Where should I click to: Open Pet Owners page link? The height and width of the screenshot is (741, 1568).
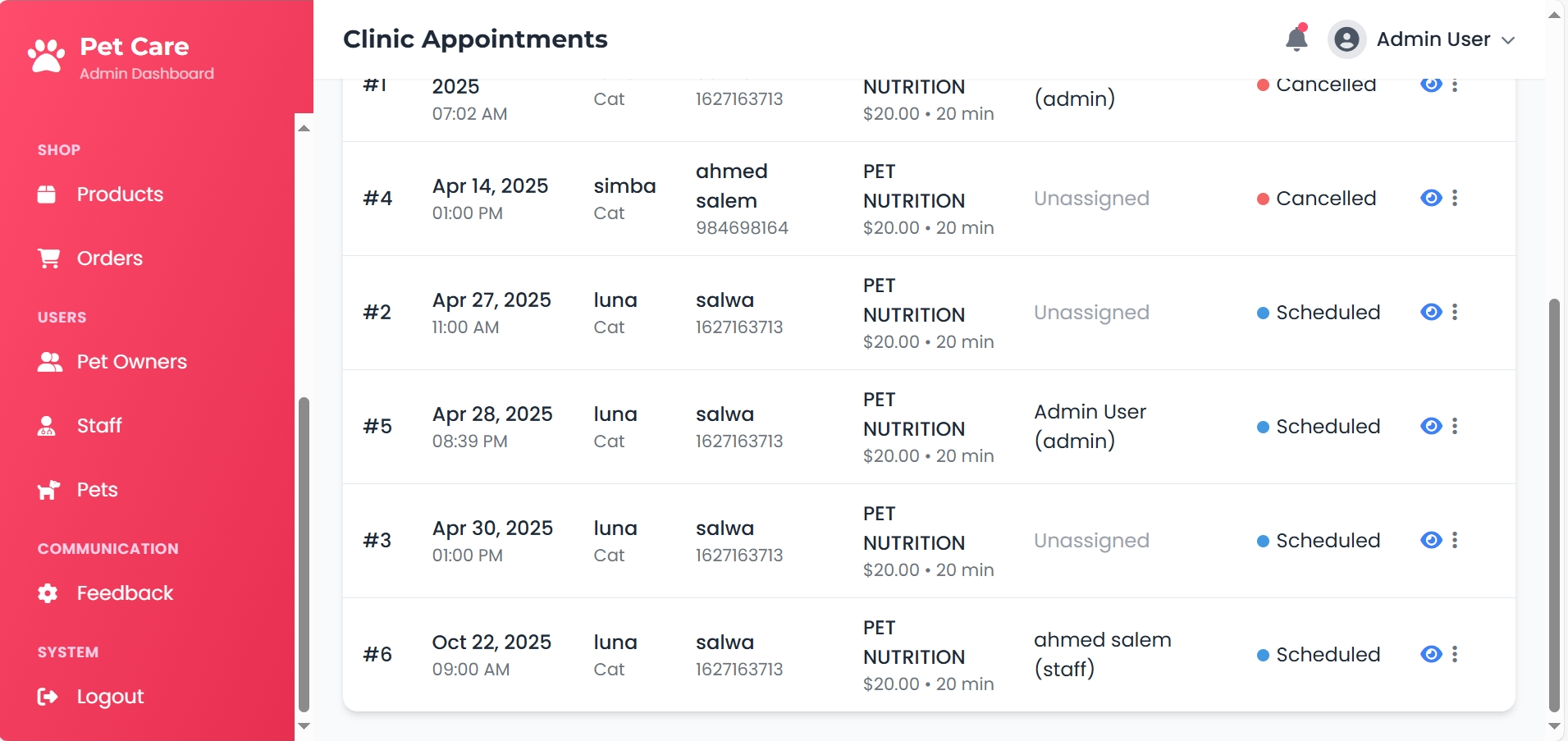point(131,362)
